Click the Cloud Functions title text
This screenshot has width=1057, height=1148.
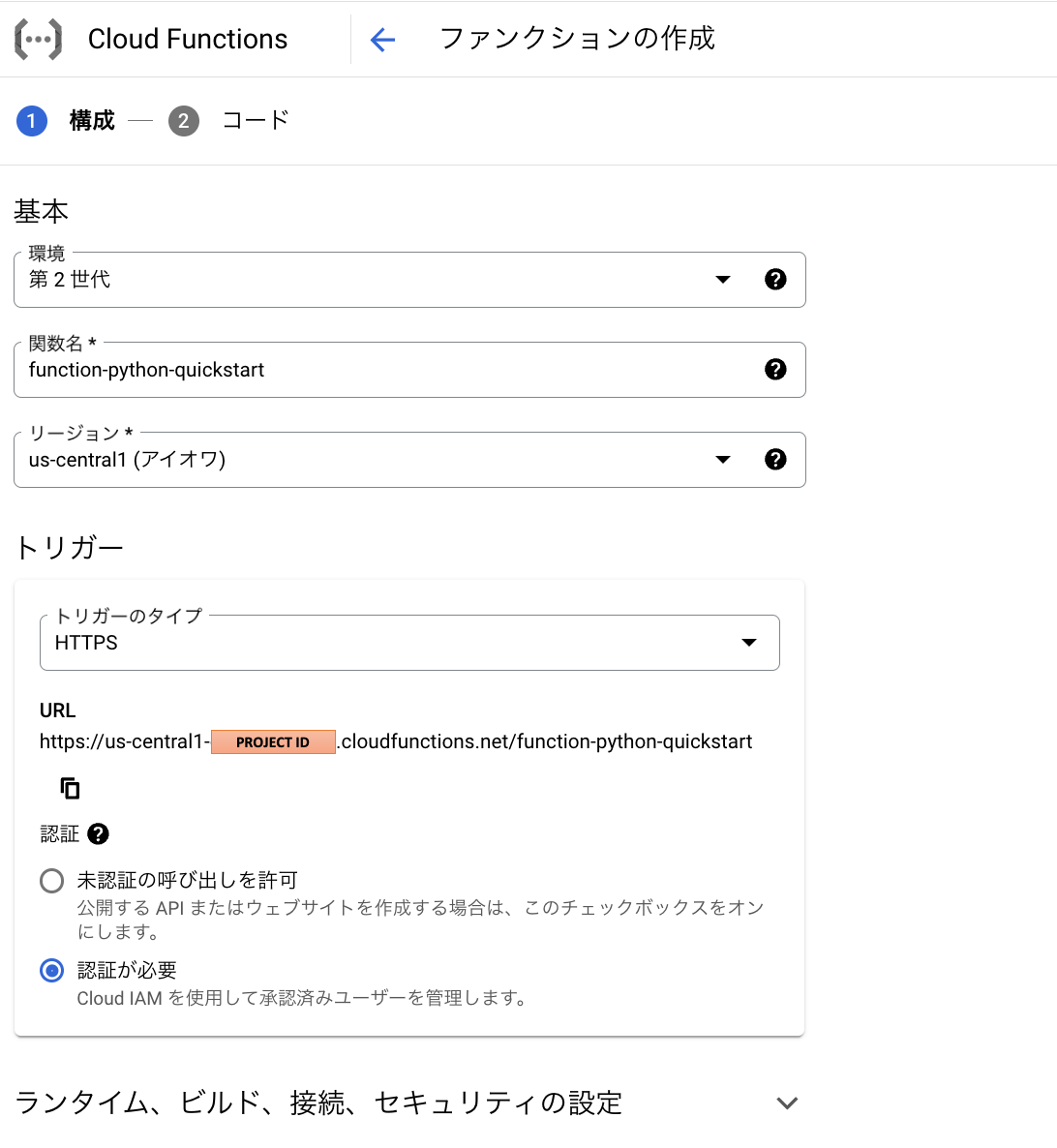pyautogui.click(x=188, y=40)
